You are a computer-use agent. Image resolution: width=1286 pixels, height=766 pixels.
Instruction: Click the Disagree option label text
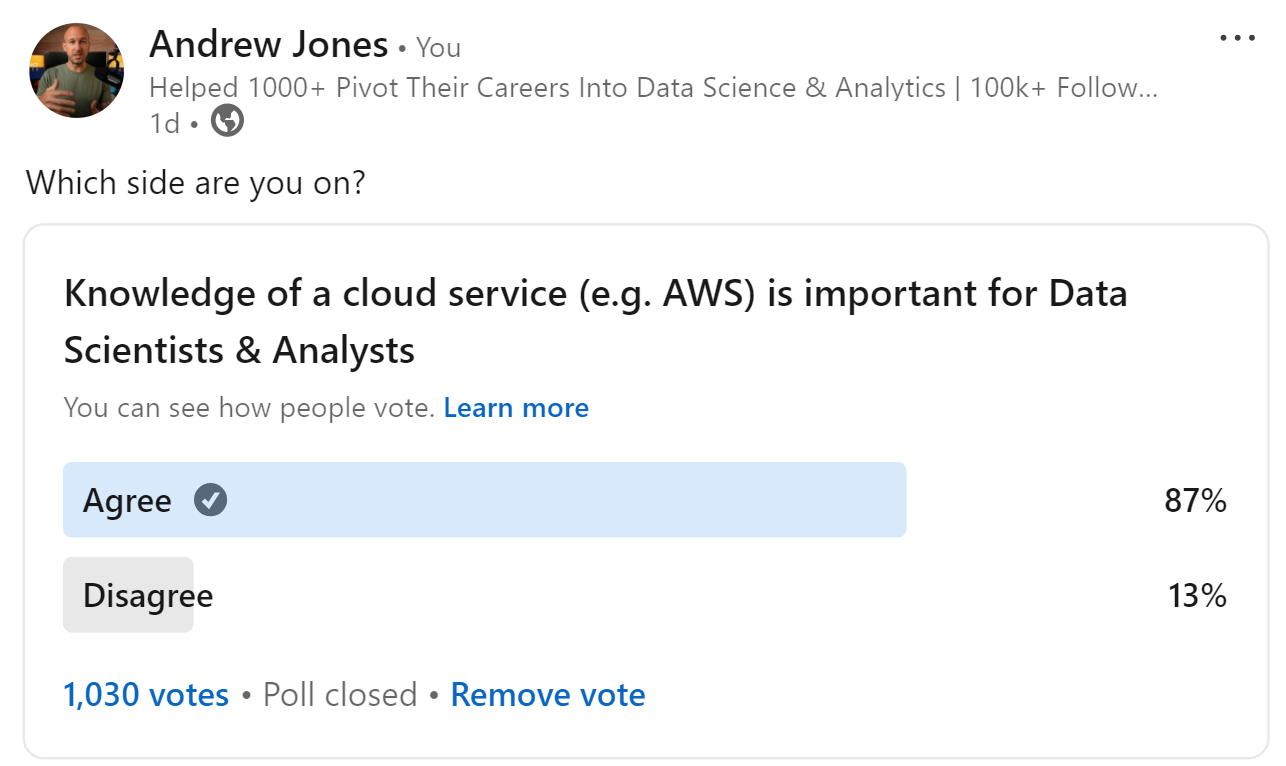[148, 596]
